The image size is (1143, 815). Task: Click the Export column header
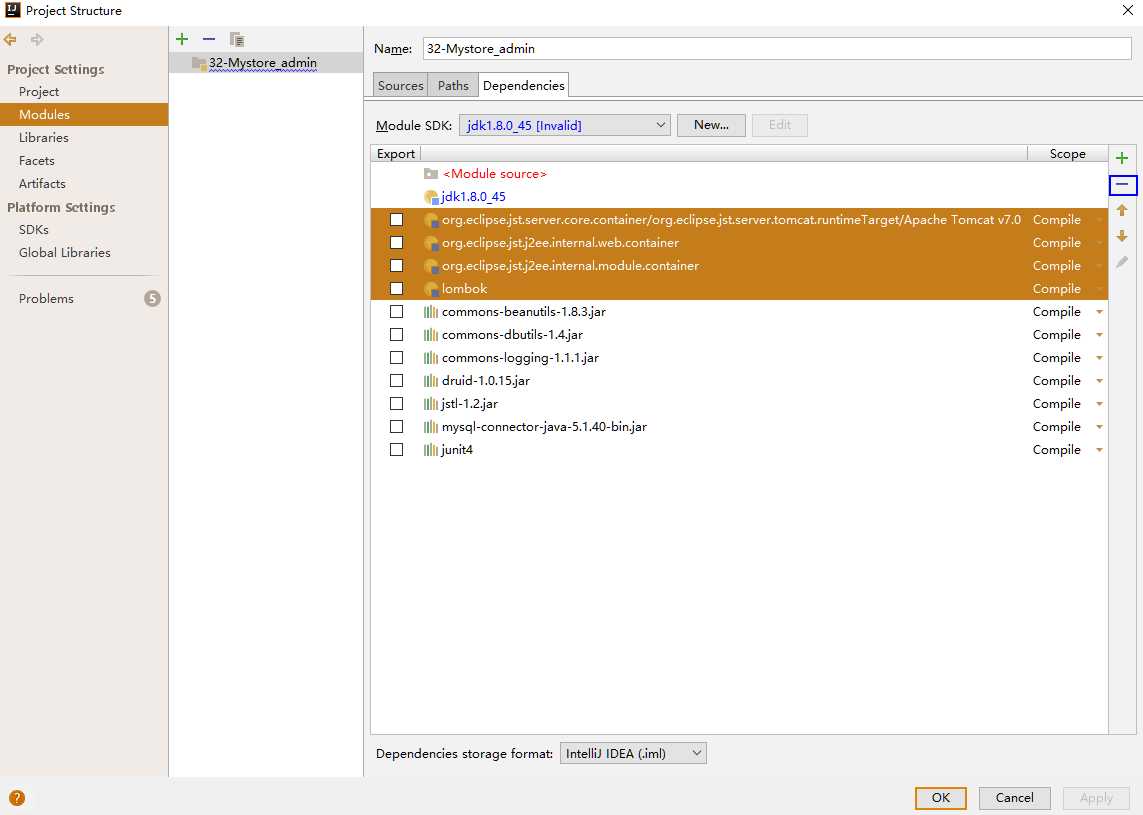pos(396,154)
